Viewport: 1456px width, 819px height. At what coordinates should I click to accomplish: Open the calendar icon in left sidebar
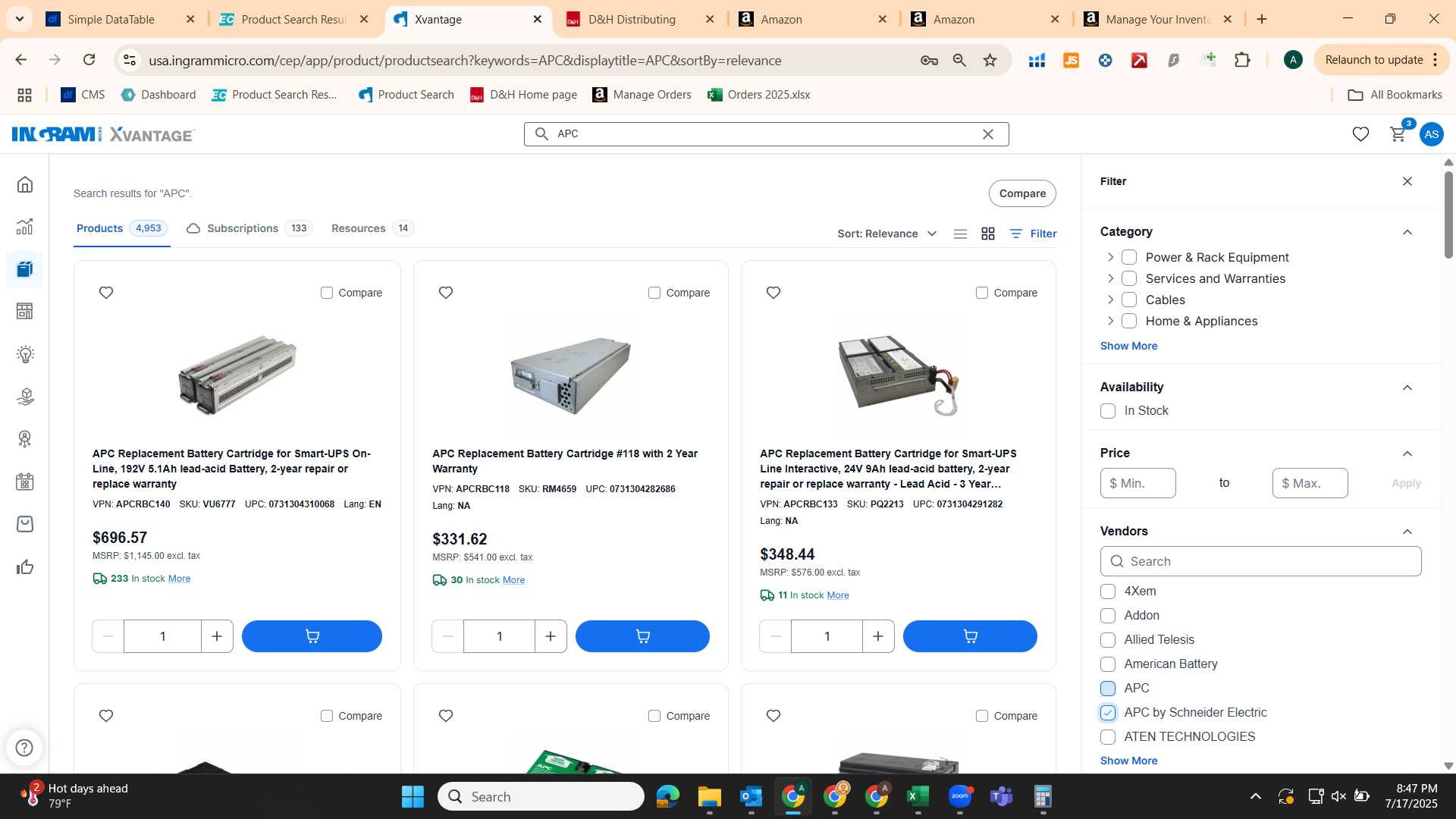coord(25,482)
